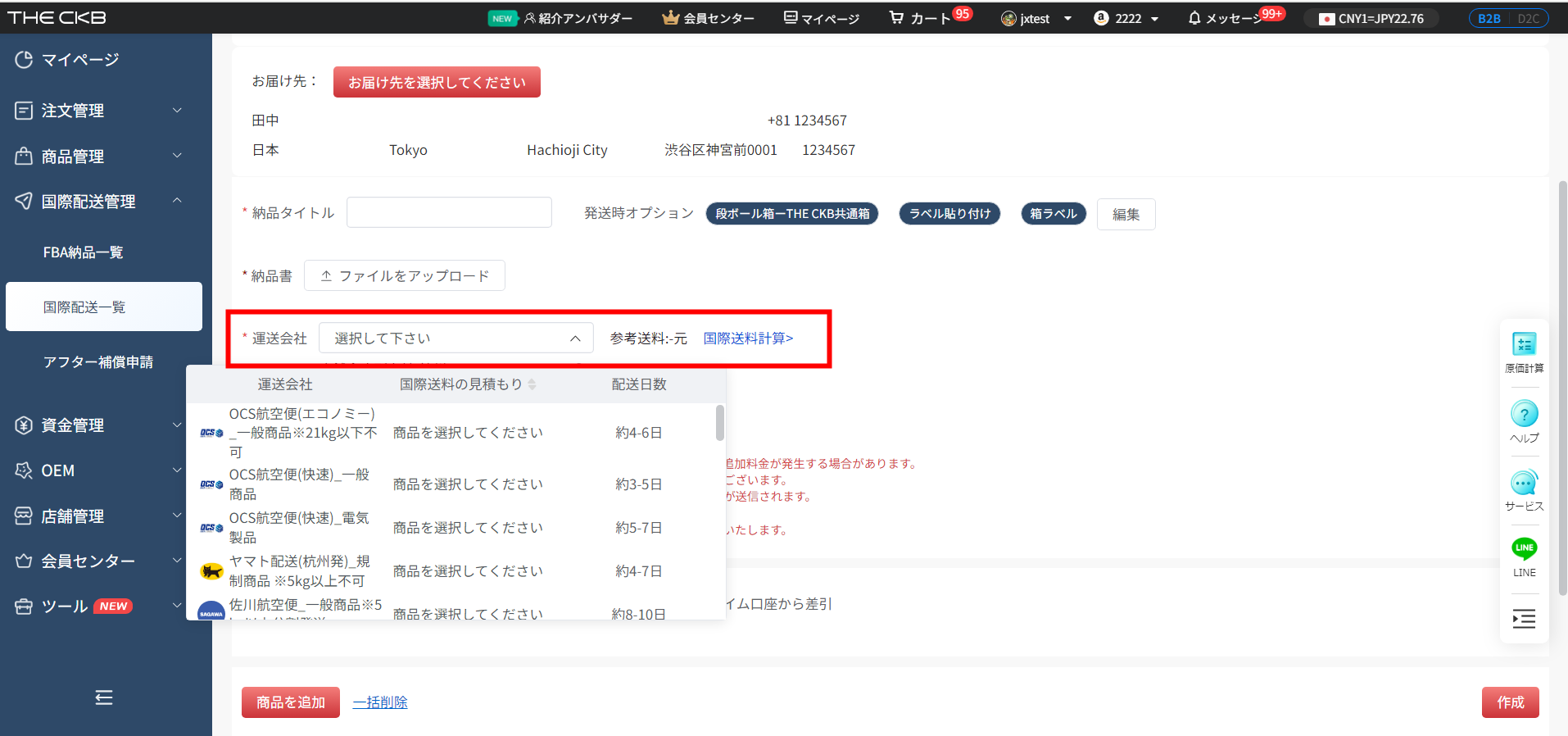1568x736 pixels.
Task: Click 段ボール箱—THE CKB共通箱 option tag
Action: pos(792,214)
